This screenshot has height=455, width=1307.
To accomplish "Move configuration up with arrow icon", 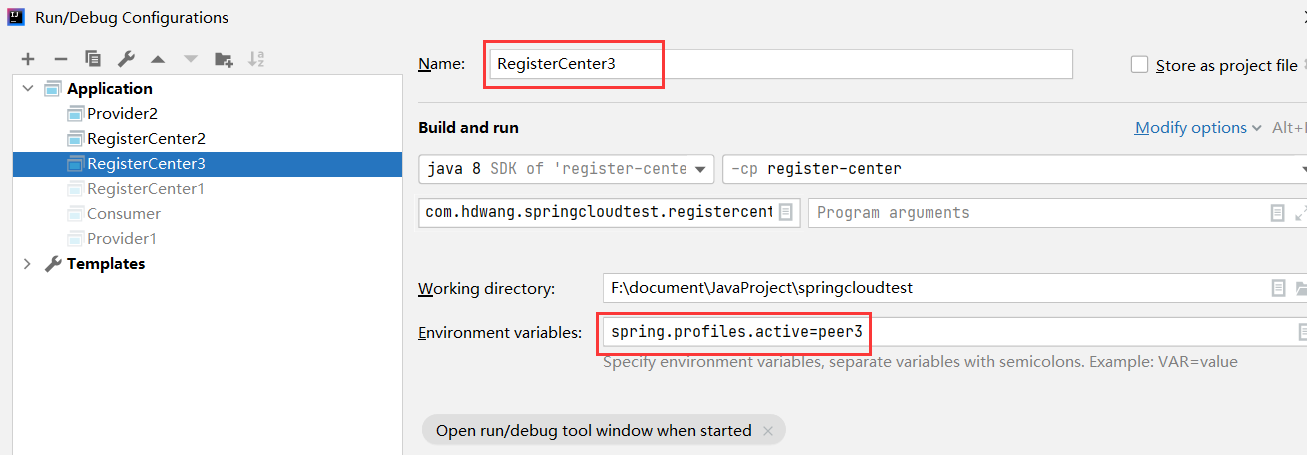I will (158, 59).
